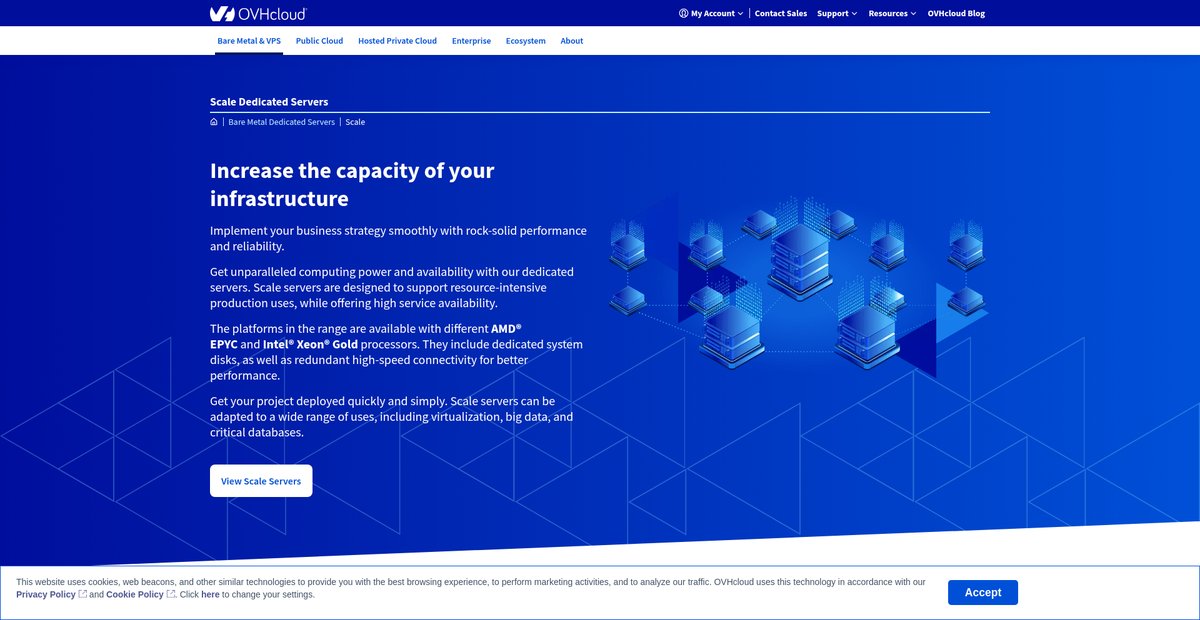Click the OVHcloud logo
The height and width of the screenshot is (620, 1200).
(258, 13)
